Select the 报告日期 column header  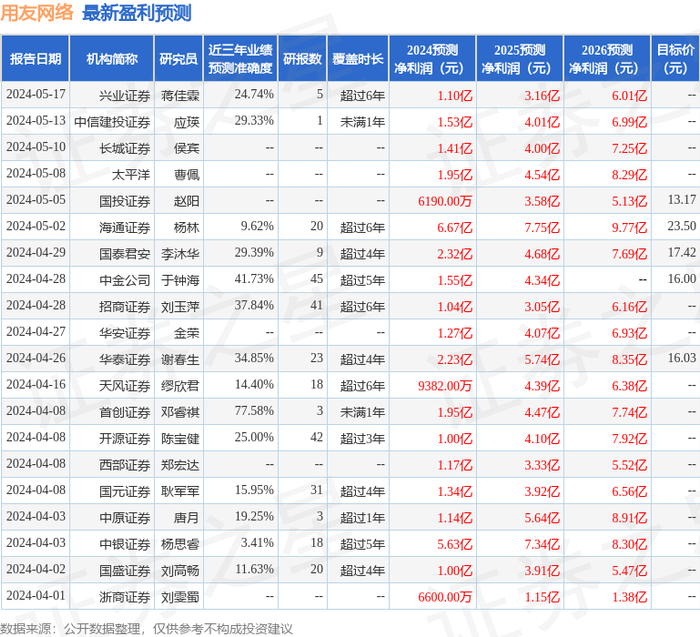(35, 58)
